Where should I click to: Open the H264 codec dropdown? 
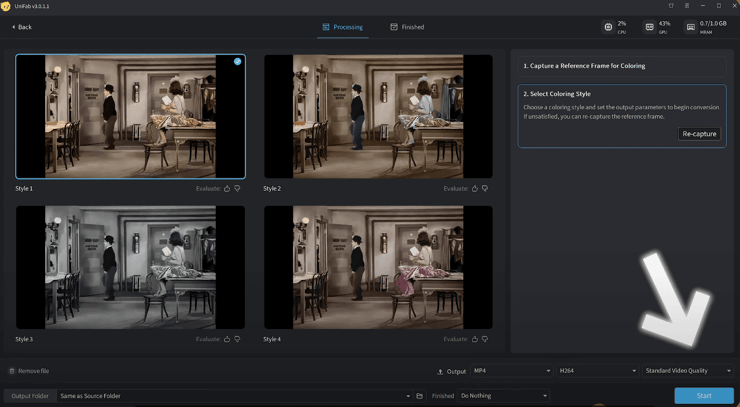tap(597, 371)
